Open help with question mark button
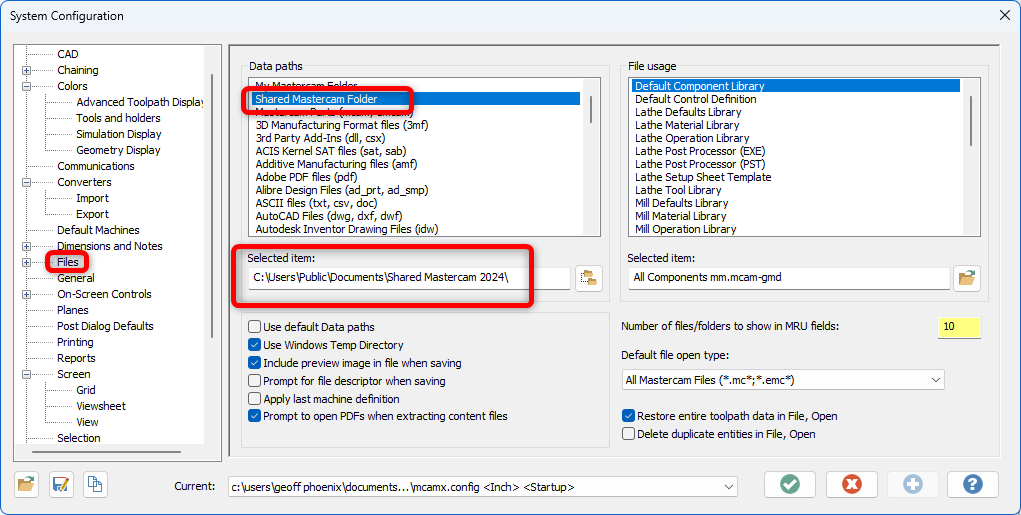The width and height of the screenshot is (1021, 515). click(x=973, y=485)
